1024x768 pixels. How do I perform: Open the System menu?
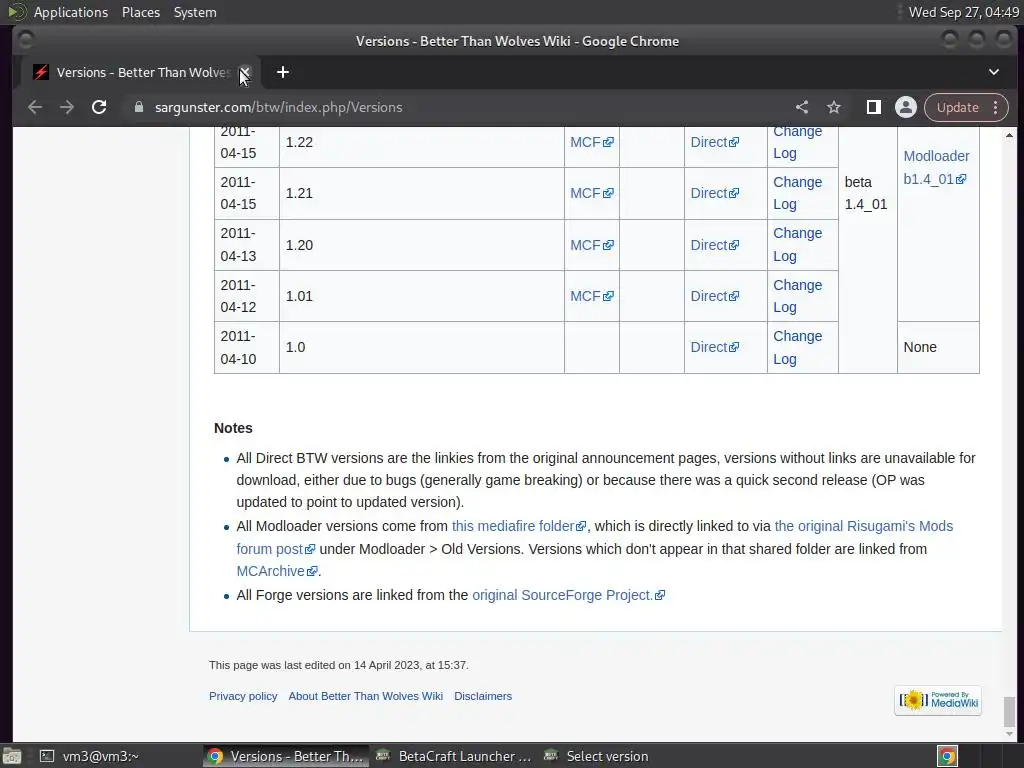pyautogui.click(x=195, y=12)
